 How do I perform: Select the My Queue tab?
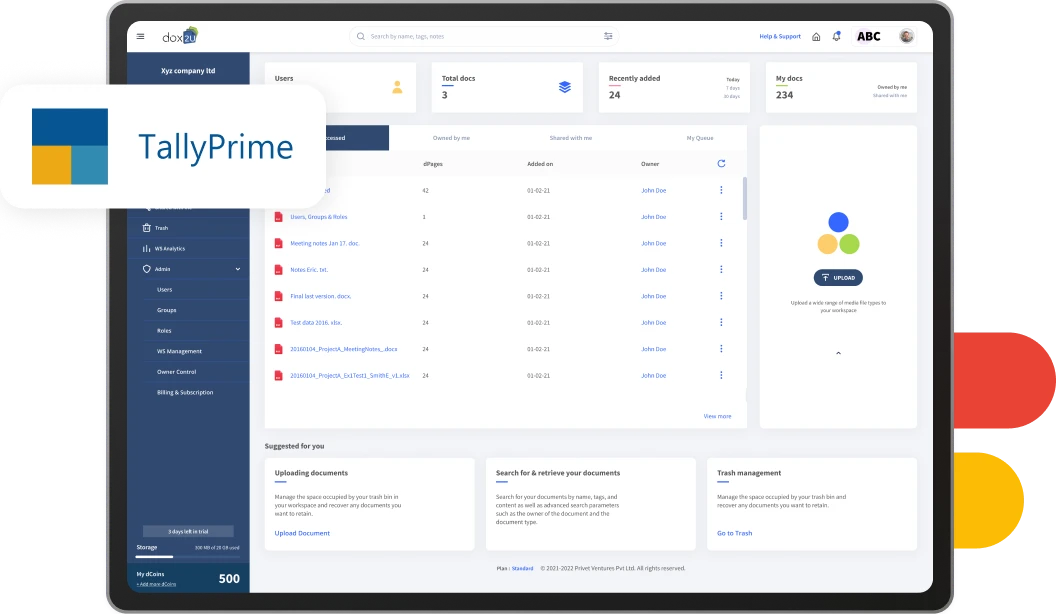coord(700,137)
